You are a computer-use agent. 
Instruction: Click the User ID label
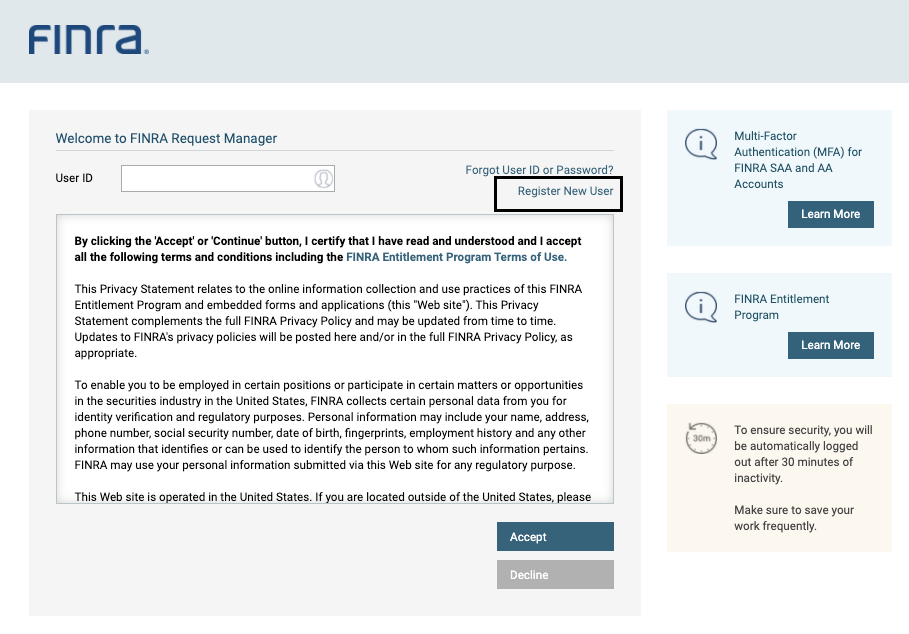[x=74, y=179]
